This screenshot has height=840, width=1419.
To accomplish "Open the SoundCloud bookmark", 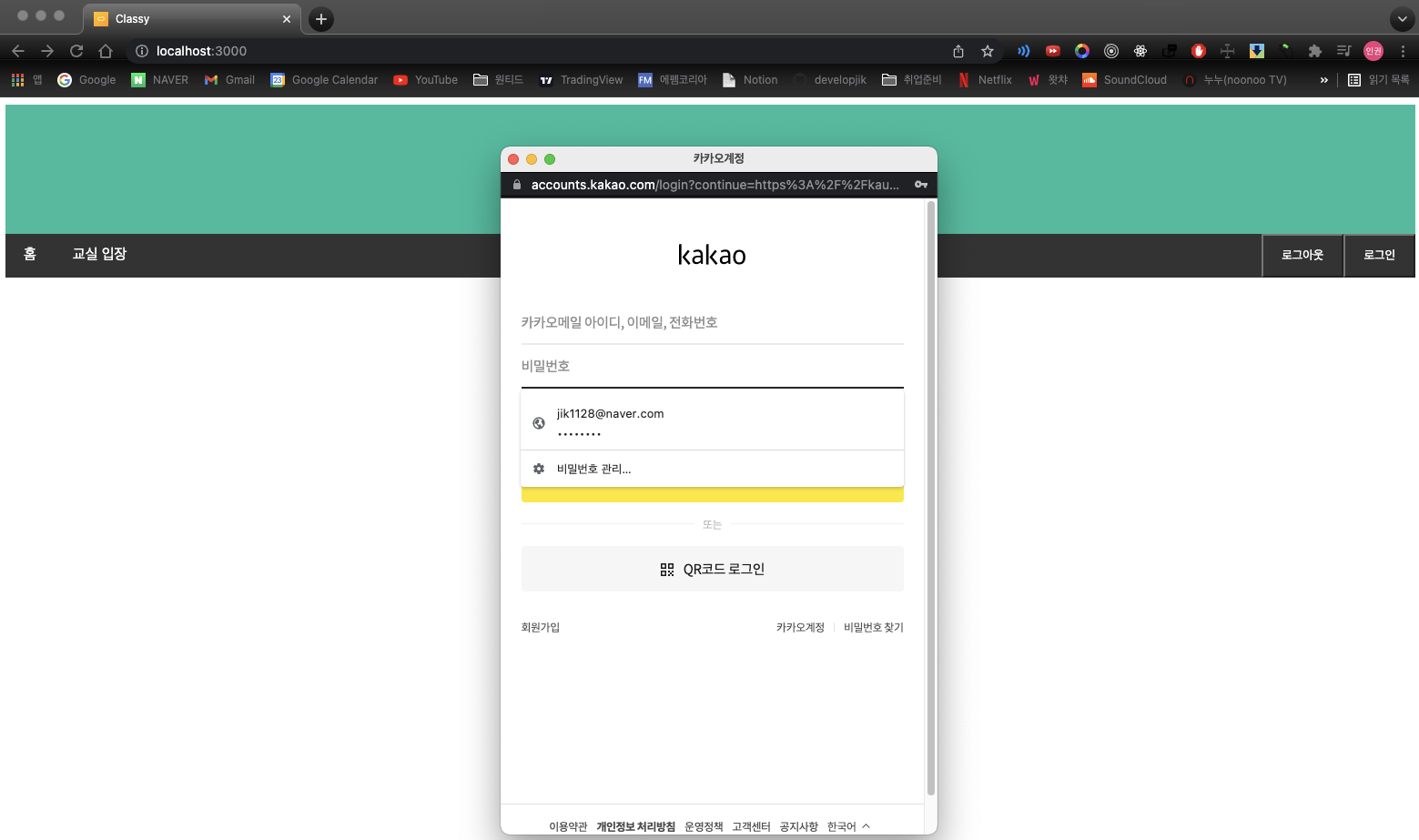I will click(1124, 80).
